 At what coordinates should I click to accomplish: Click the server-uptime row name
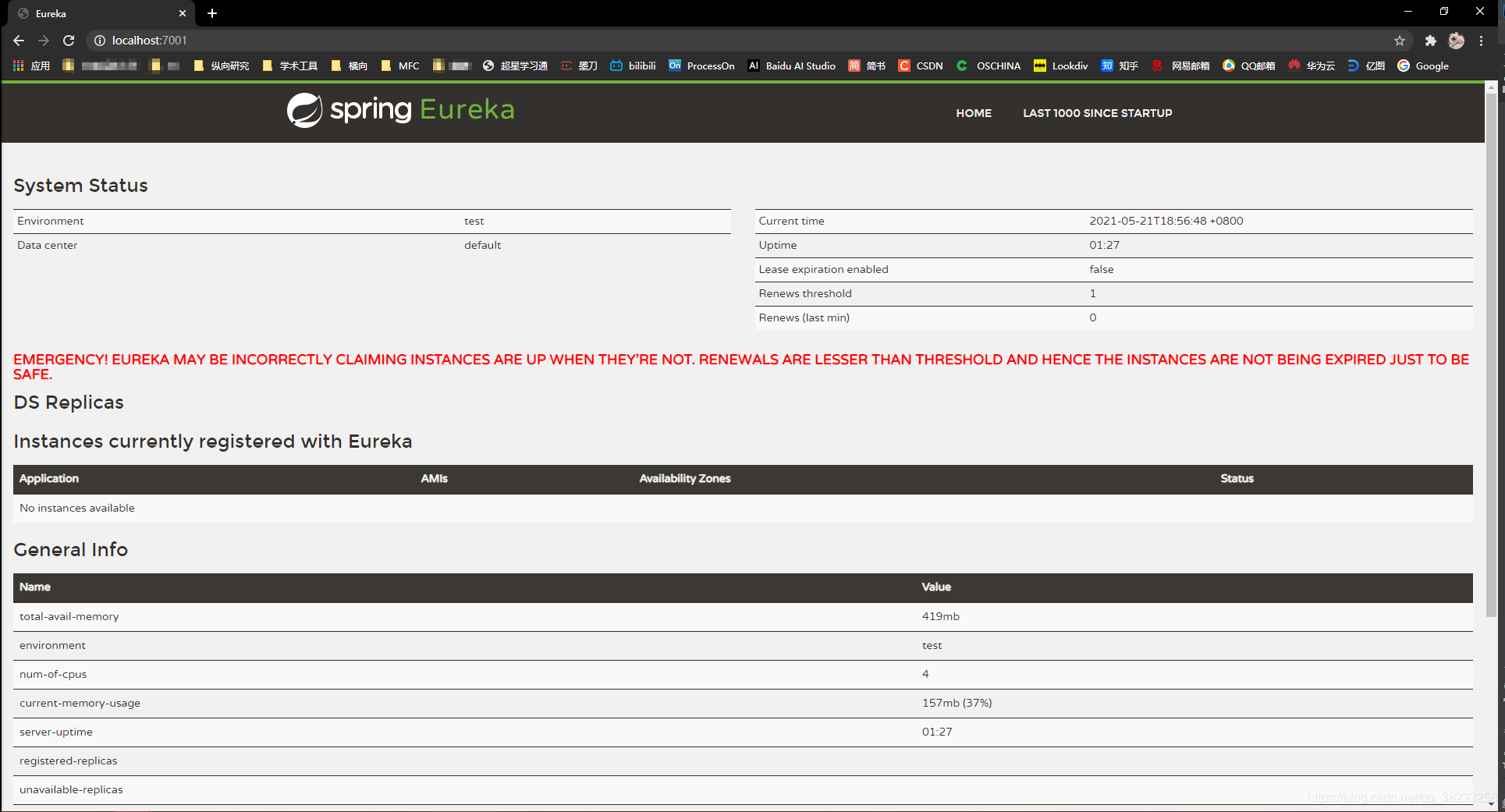pos(55,732)
